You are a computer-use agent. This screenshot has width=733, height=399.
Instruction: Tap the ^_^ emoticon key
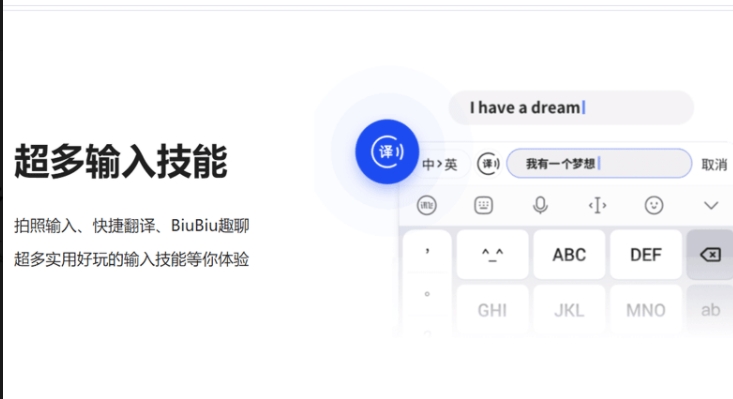tap(492, 255)
